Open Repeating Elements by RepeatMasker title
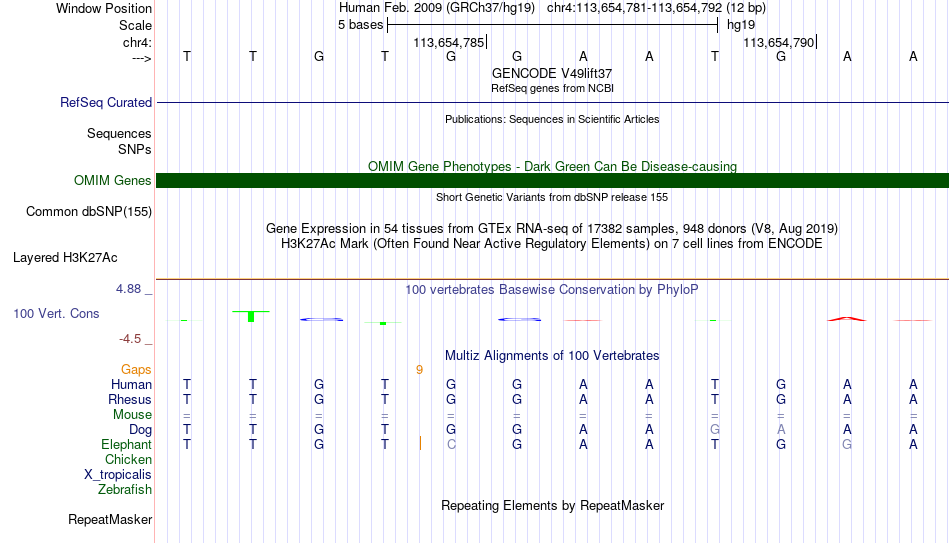The width and height of the screenshot is (950, 543). (552, 505)
